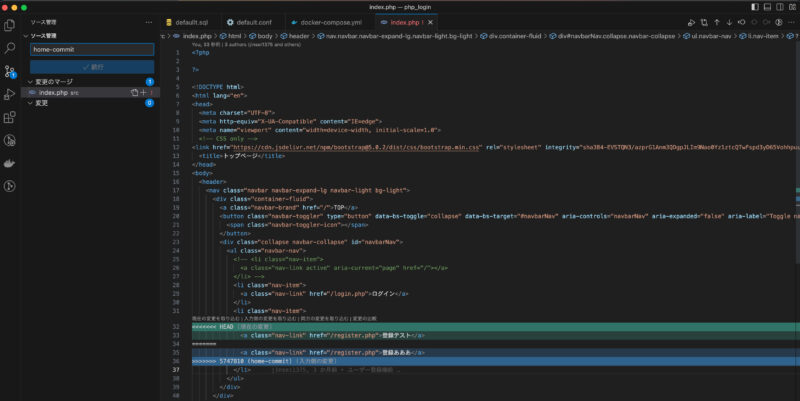The width and height of the screenshot is (800, 401).
Task: Click 変更の比較 code lens
Action: (364, 318)
